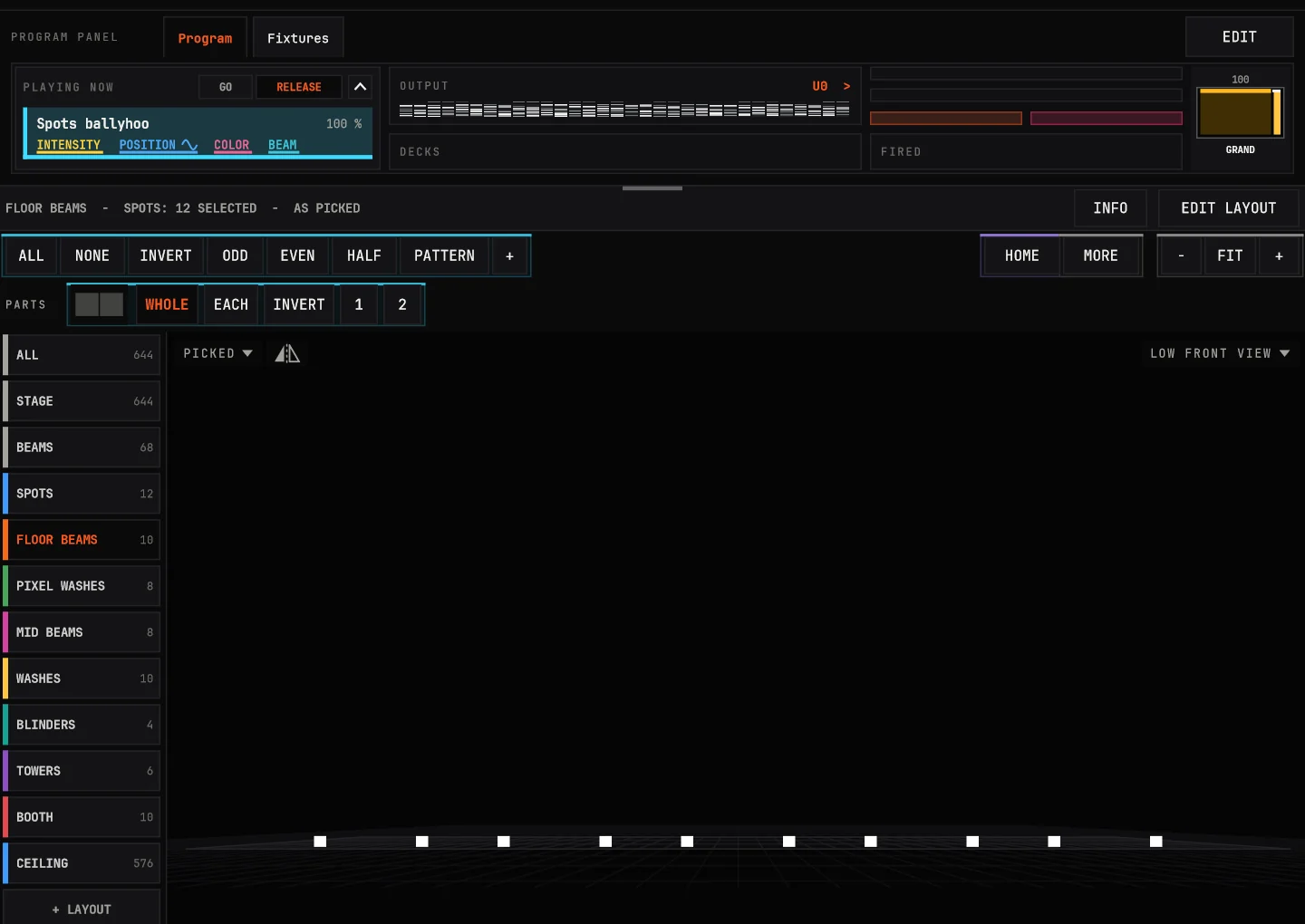Select part 1
Screen dimensions: 1305x924
coord(359,304)
